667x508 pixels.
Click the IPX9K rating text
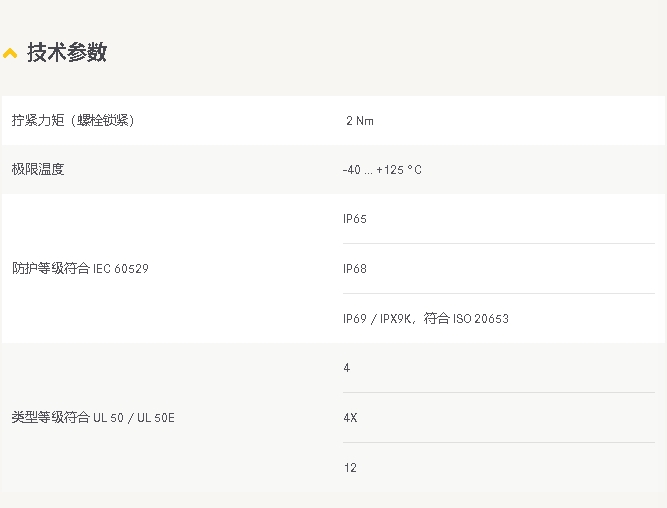pos(395,319)
